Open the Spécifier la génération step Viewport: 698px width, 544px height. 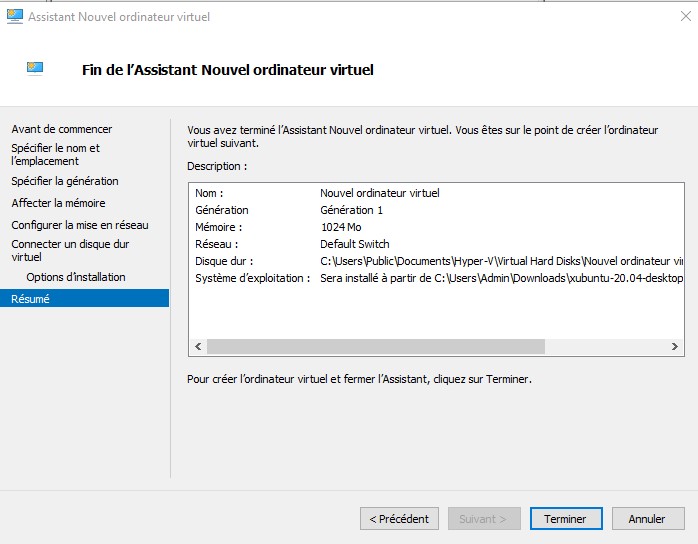65,181
